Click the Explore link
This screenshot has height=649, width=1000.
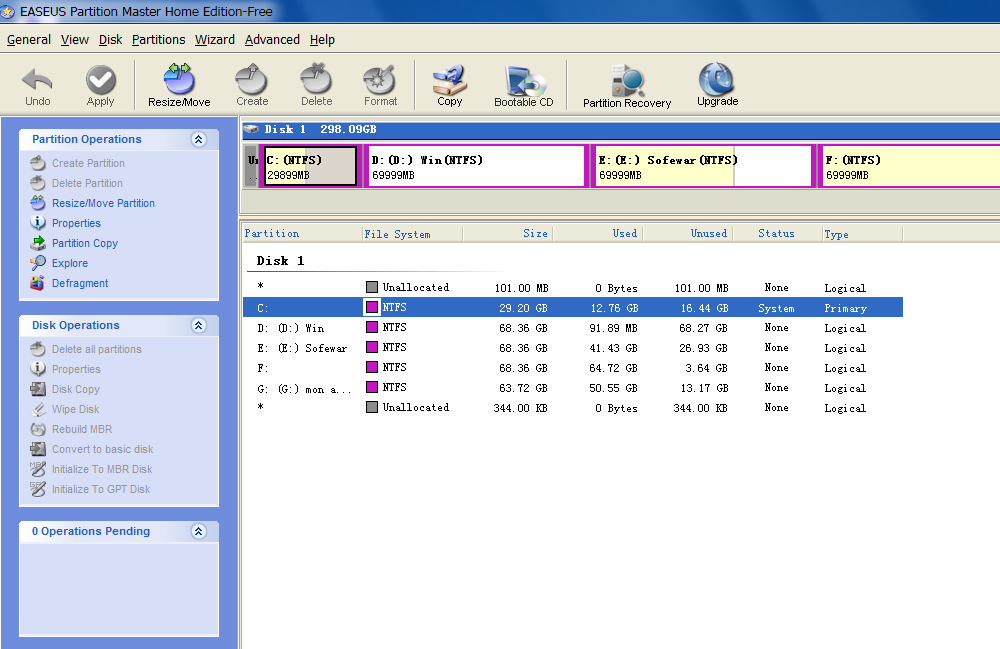coord(70,263)
